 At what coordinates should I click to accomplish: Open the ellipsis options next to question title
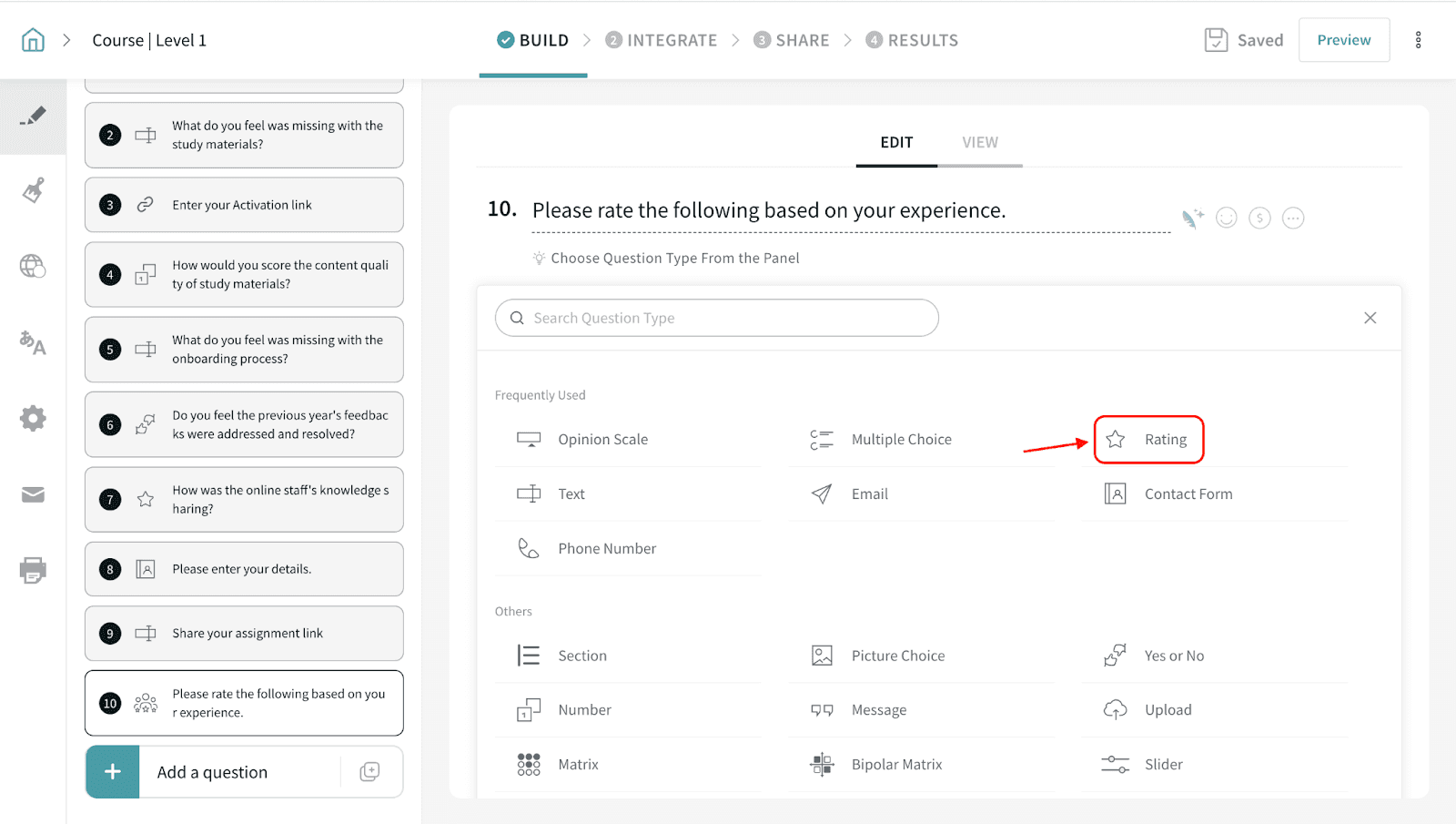(x=1293, y=218)
